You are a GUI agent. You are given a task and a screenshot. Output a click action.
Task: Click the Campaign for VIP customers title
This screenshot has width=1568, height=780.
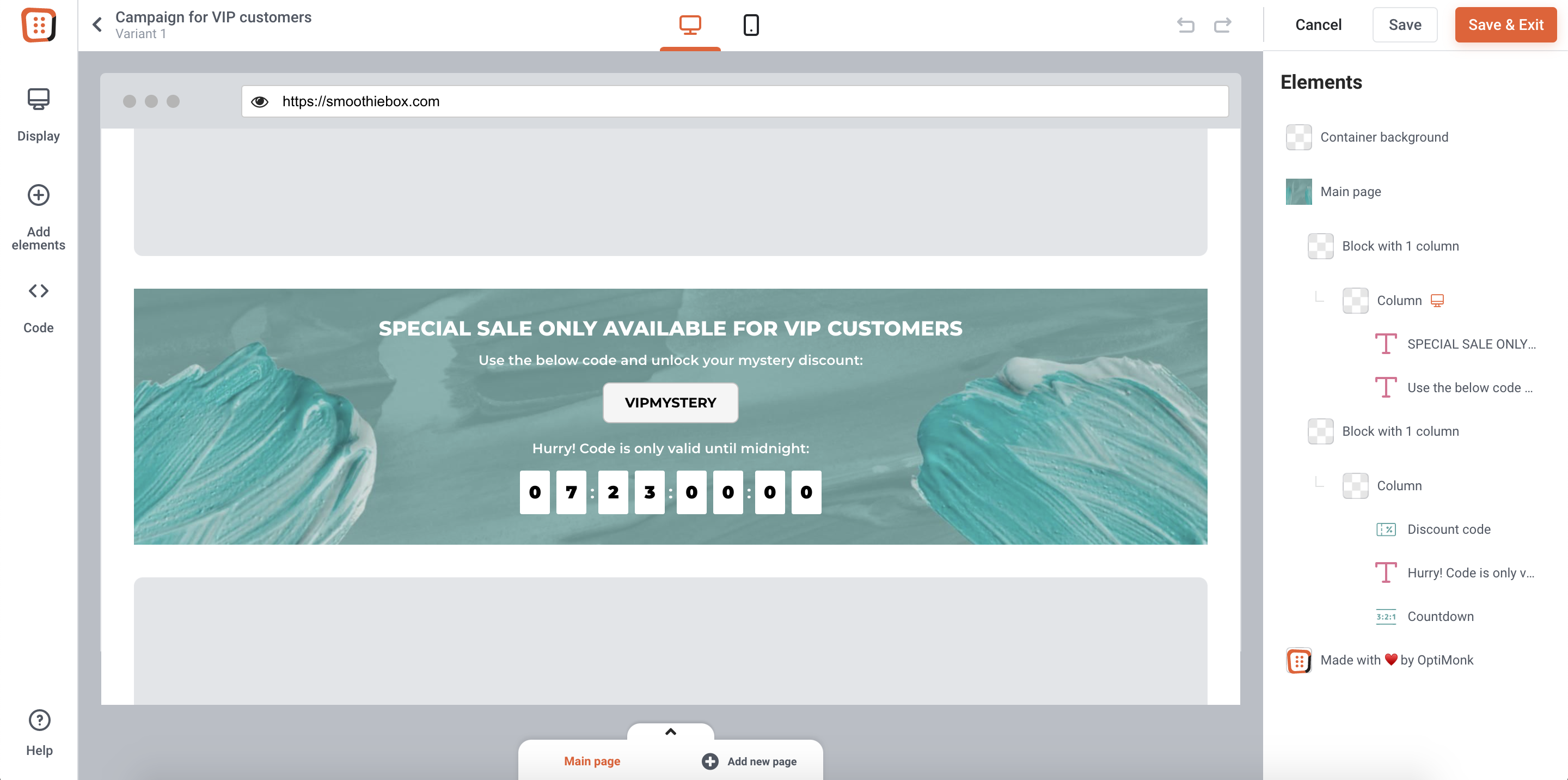point(213,17)
